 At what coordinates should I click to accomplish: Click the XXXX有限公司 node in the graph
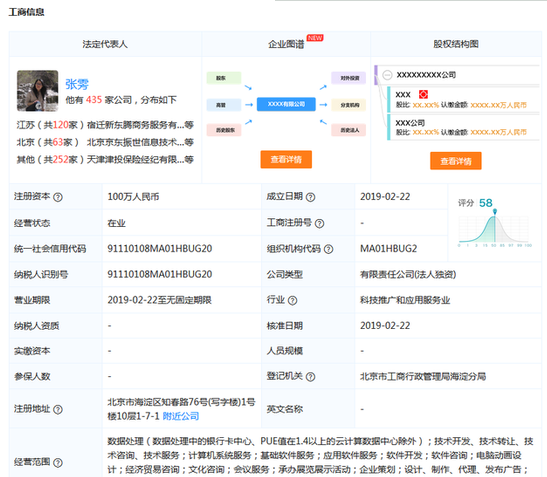286,104
